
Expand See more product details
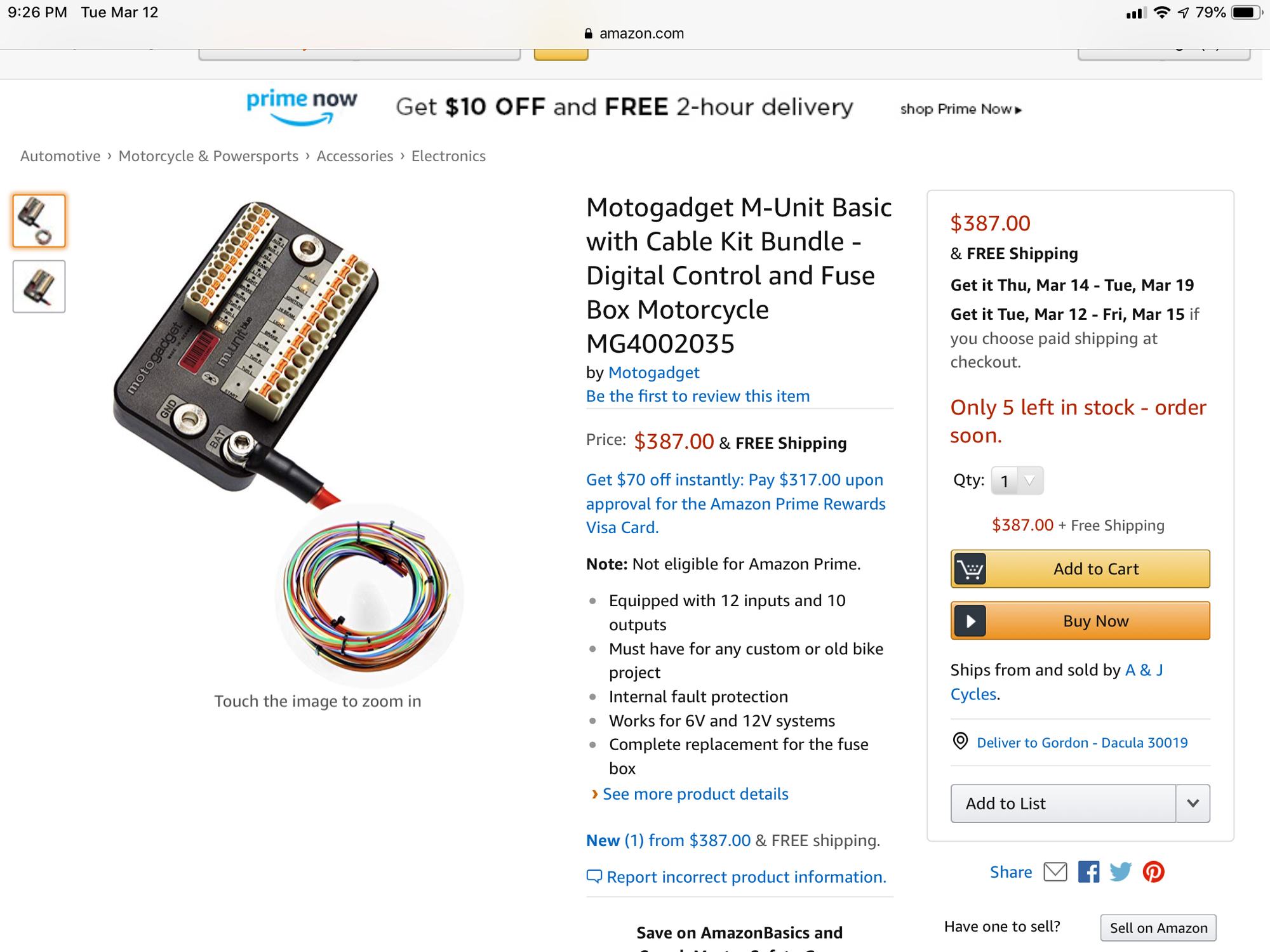pyautogui.click(x=695, y=794)
